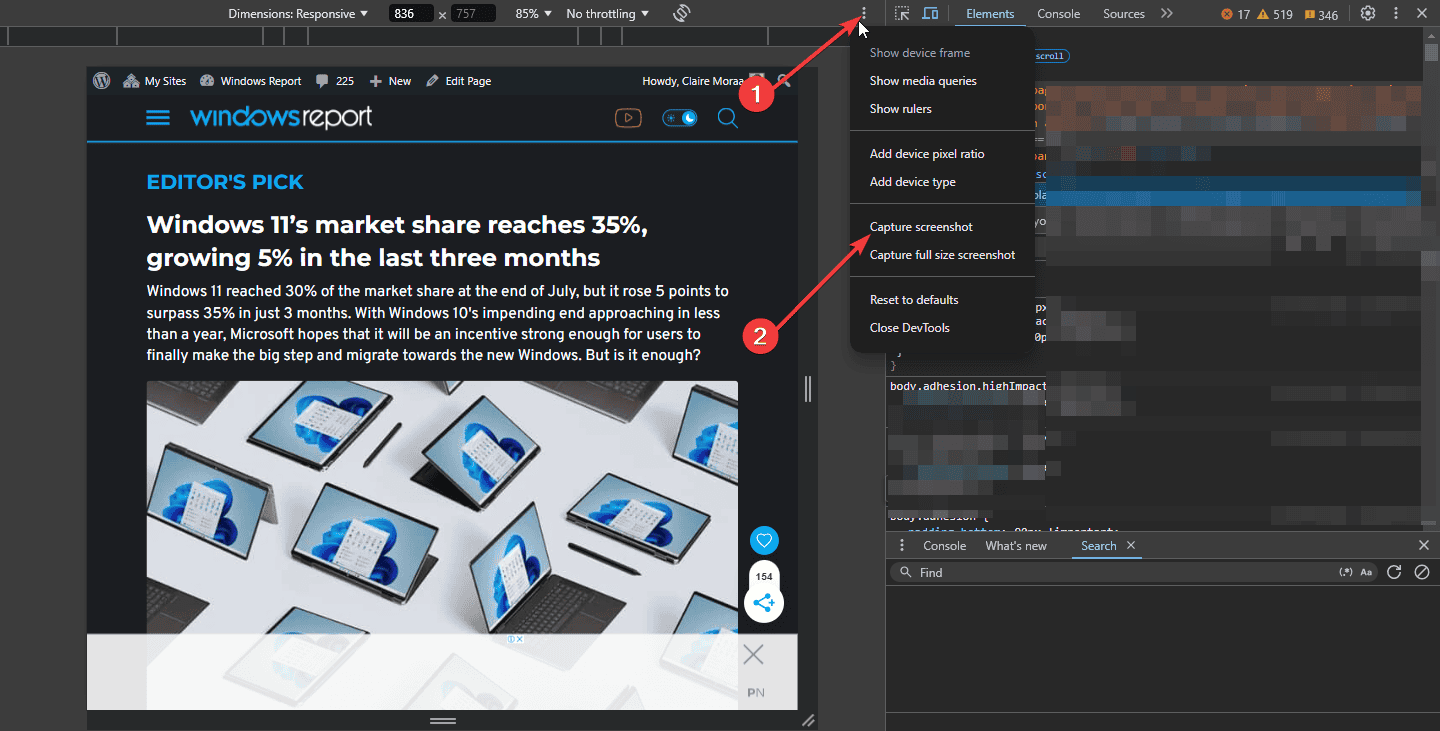Click the viewport corner resize handle
This screenshot has height=731, width=1440.
click(x=808, y=720)
